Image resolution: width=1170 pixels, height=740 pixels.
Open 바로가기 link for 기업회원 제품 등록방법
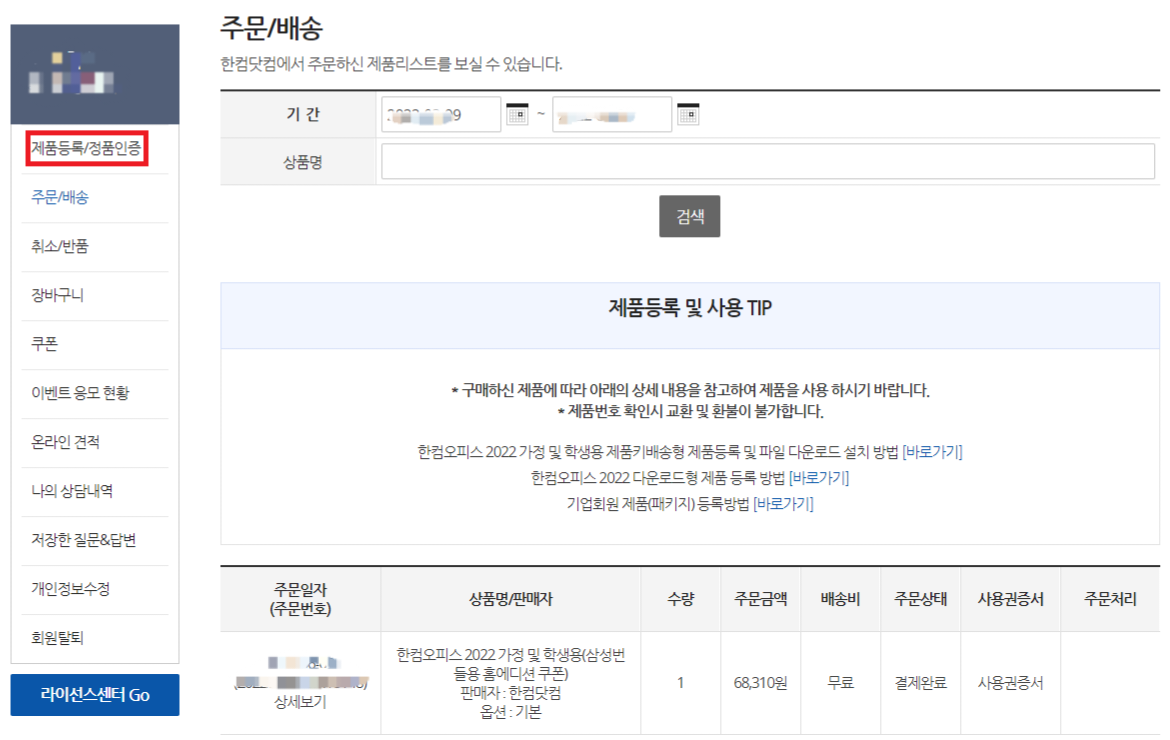pyautogui.click(x=783, y=504)
